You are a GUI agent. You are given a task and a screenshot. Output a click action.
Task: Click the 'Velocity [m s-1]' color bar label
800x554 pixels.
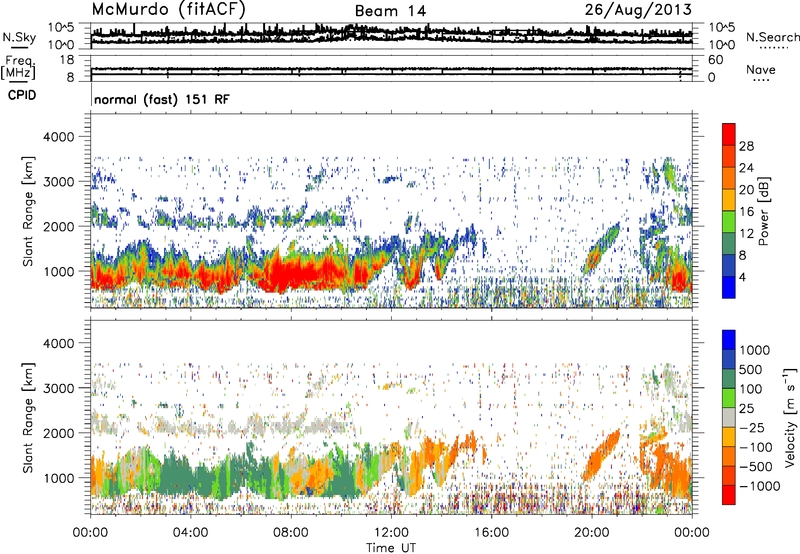click(x=790, y=417)
